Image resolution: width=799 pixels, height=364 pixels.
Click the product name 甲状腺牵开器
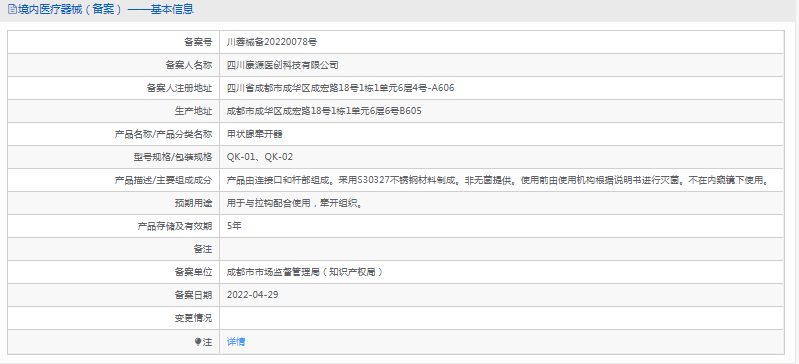(254, 134)
